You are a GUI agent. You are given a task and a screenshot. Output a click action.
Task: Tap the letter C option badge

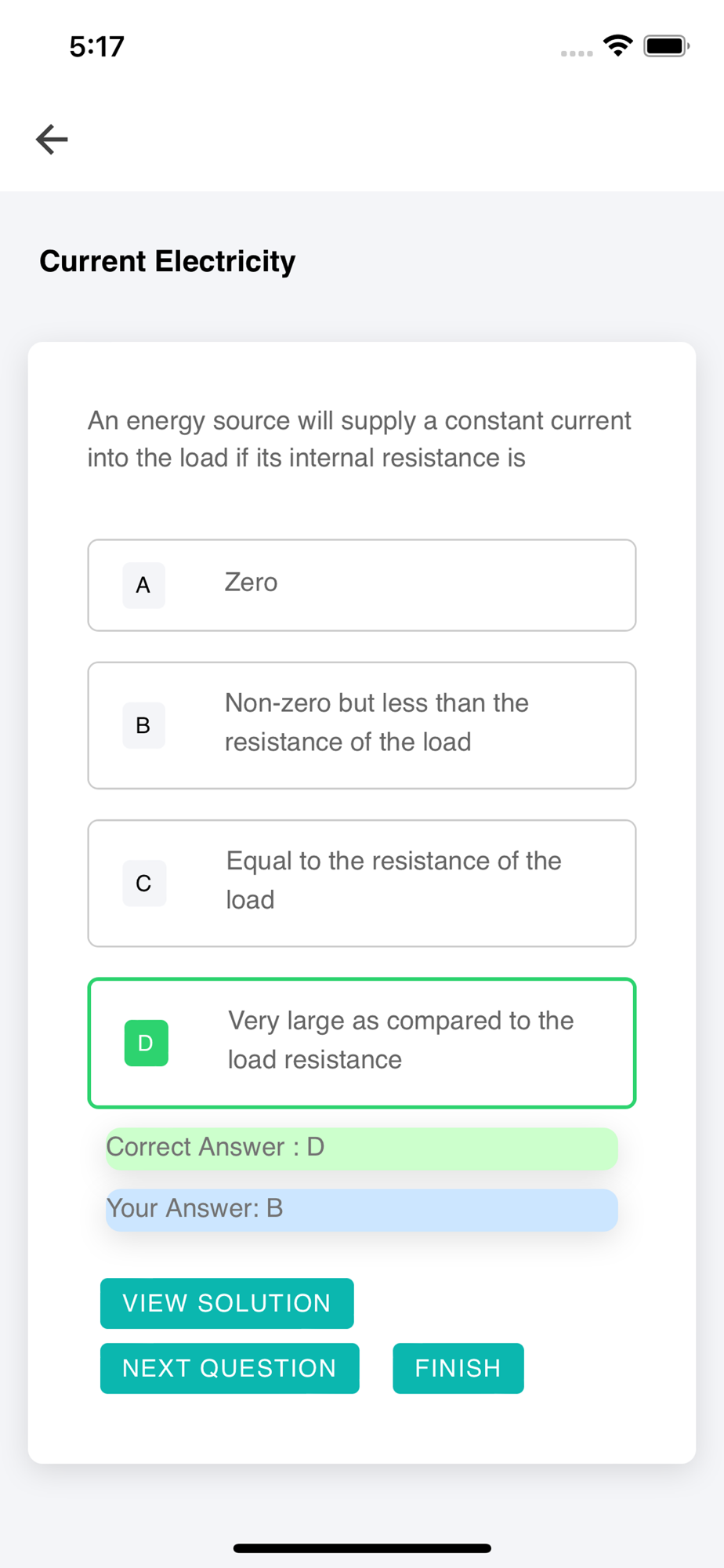(144, 884)
